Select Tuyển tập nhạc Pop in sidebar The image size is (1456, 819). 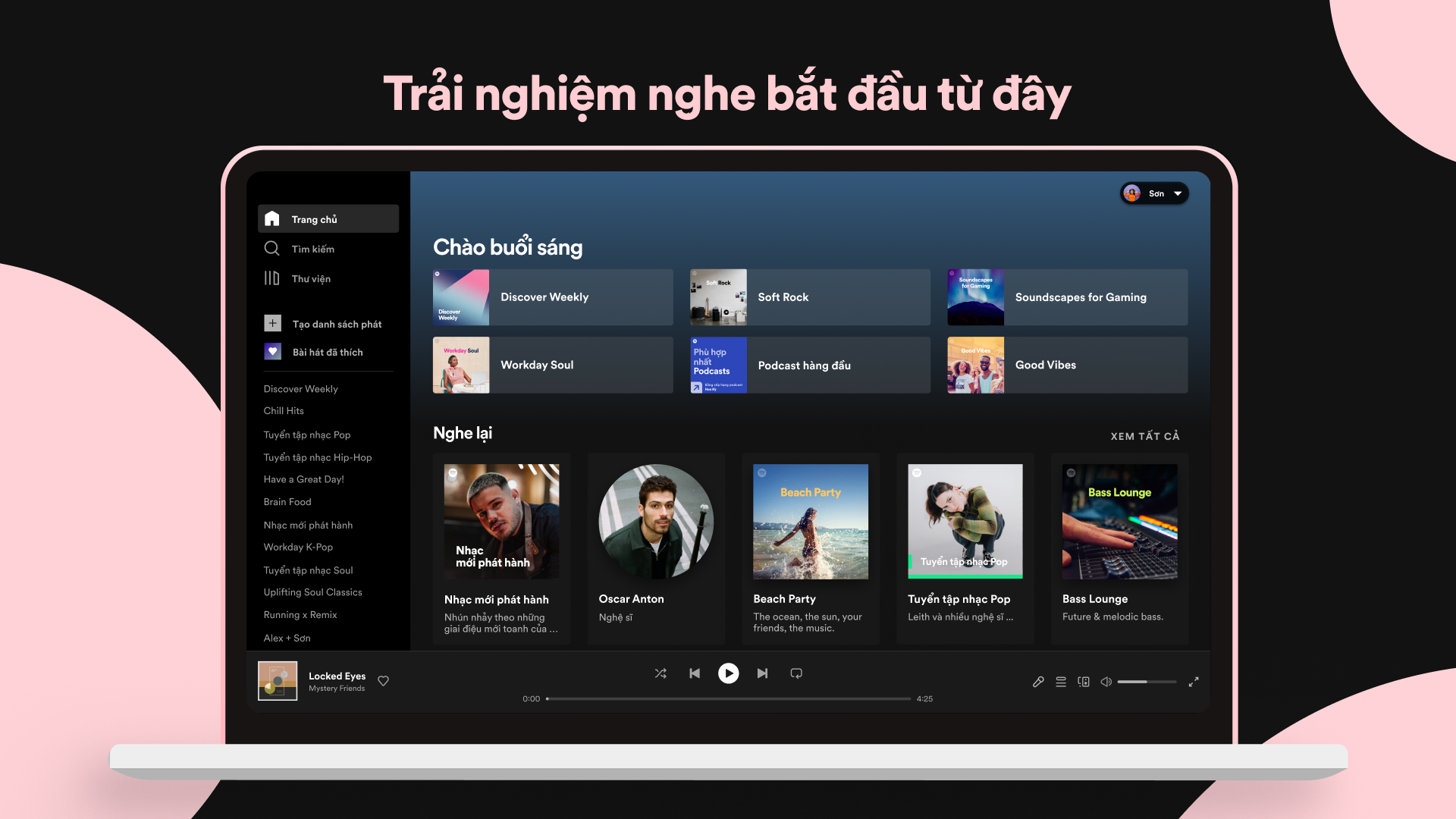307,435
